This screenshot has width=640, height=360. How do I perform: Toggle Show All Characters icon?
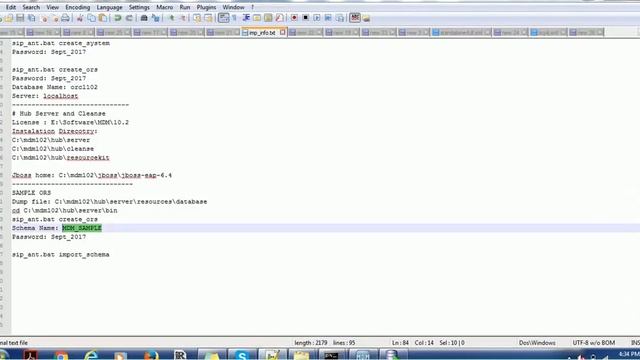[235, 18]
